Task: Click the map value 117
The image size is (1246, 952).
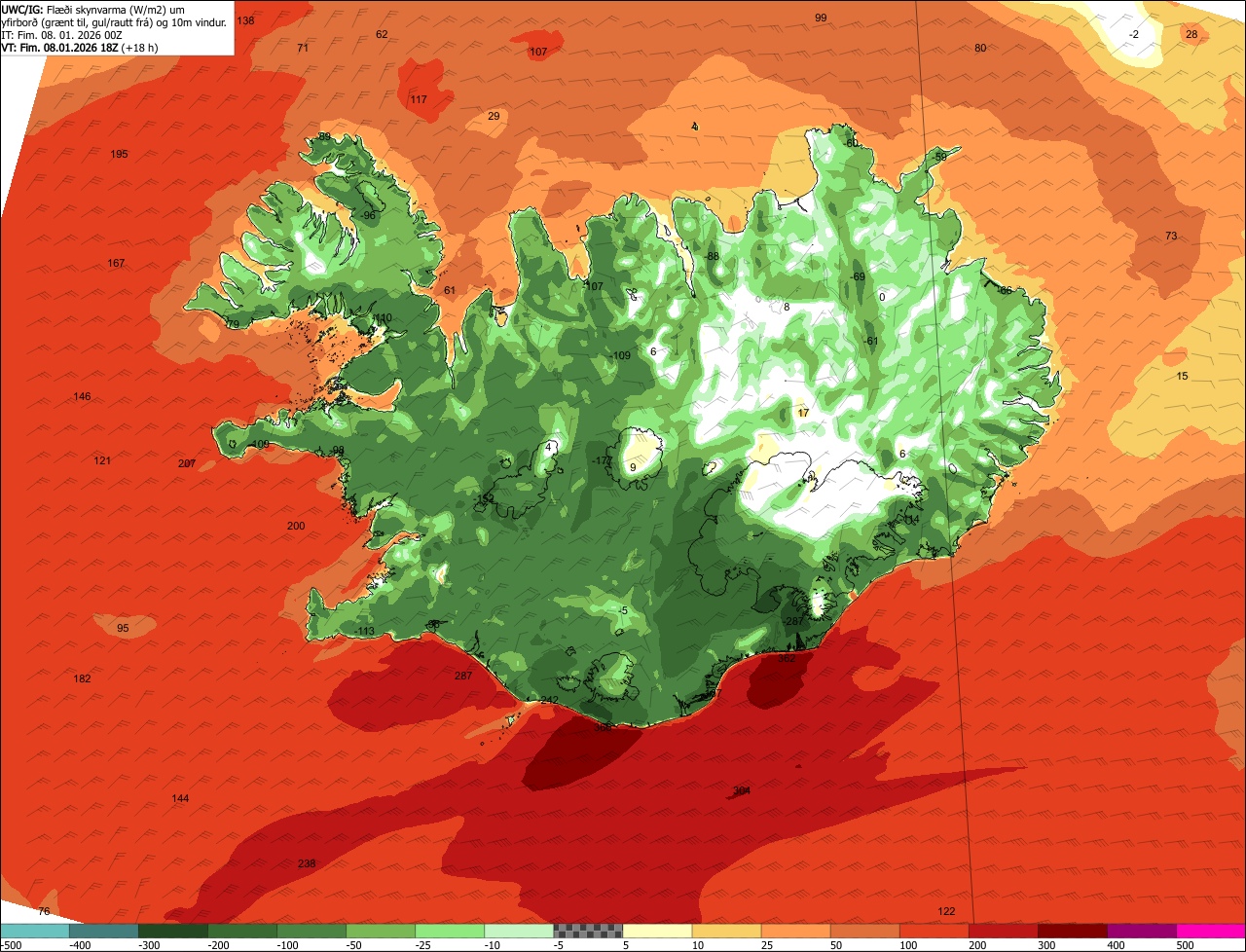Action: 419,99
